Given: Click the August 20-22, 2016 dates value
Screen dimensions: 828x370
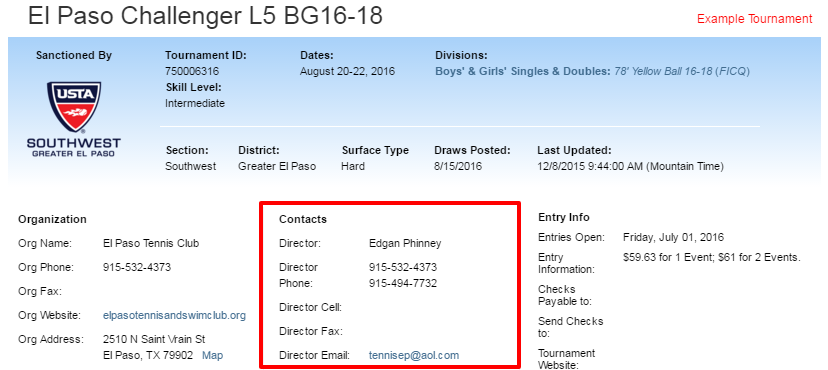Looking at the screenshot, I should click(x=347, y=71).
